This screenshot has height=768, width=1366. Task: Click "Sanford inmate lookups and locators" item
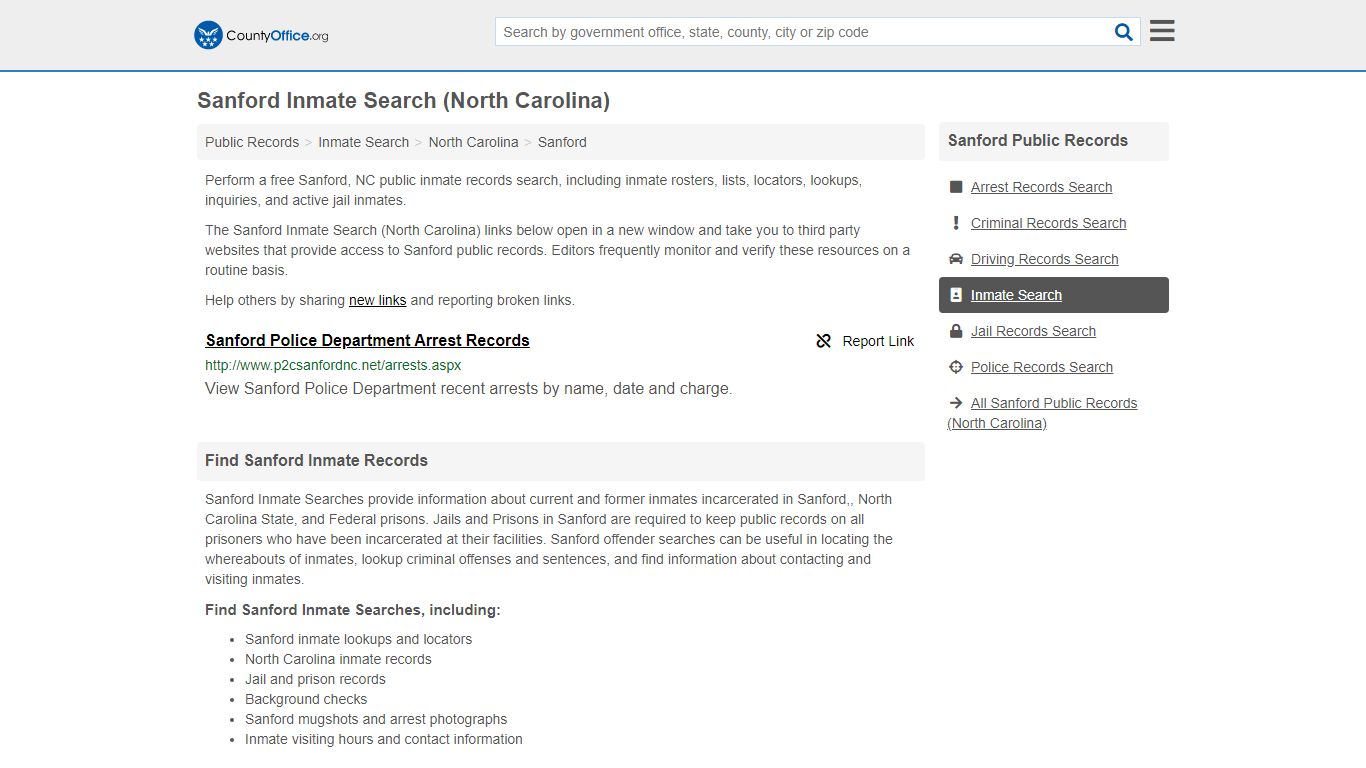(358, 639)
